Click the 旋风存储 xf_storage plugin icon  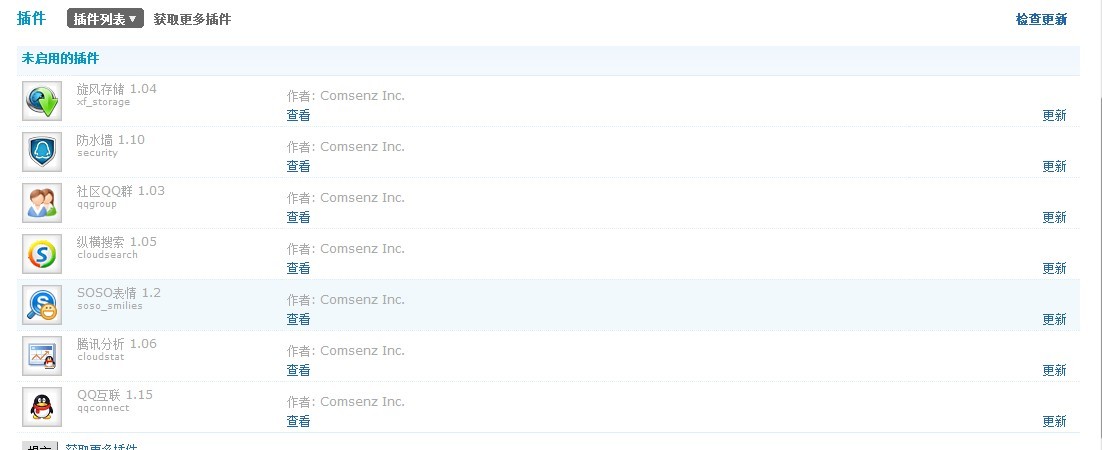42,101
